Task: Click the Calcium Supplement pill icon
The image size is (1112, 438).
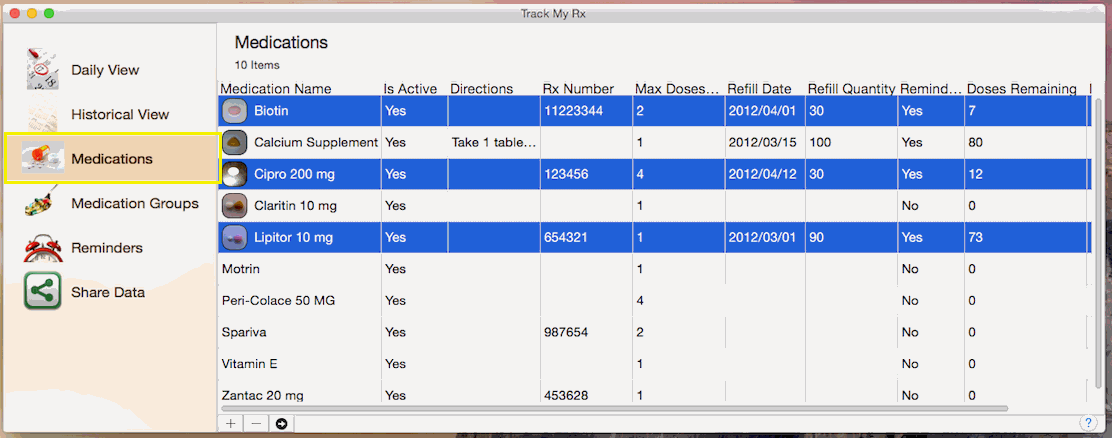Action: click(235, 142)
